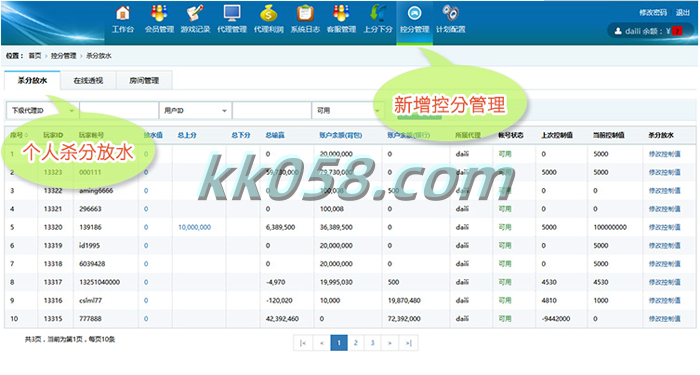The width and height of the screenshot is (700, 375).
Task: Click the 总下分 column header
Action: [x=241, y=135]
